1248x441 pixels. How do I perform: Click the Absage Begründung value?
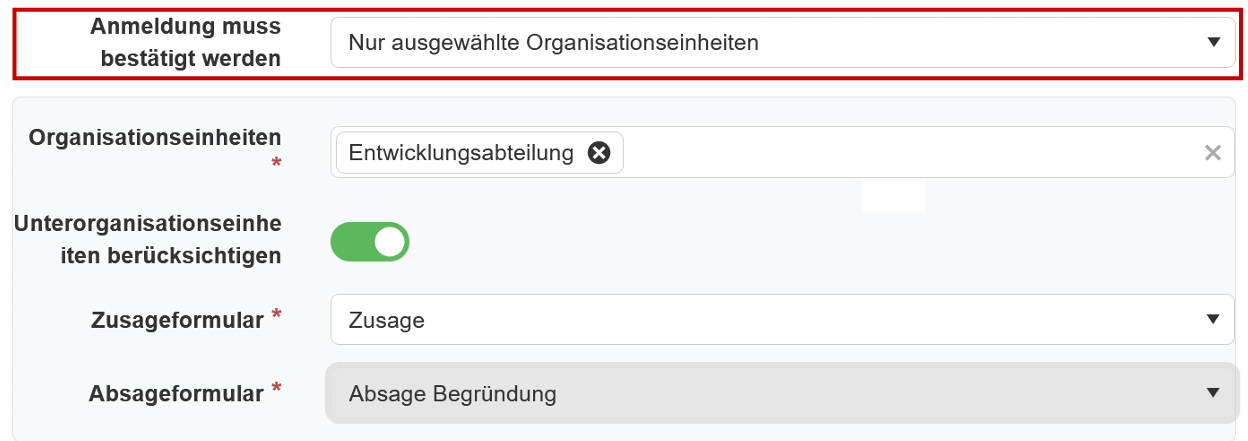(452, 393)
